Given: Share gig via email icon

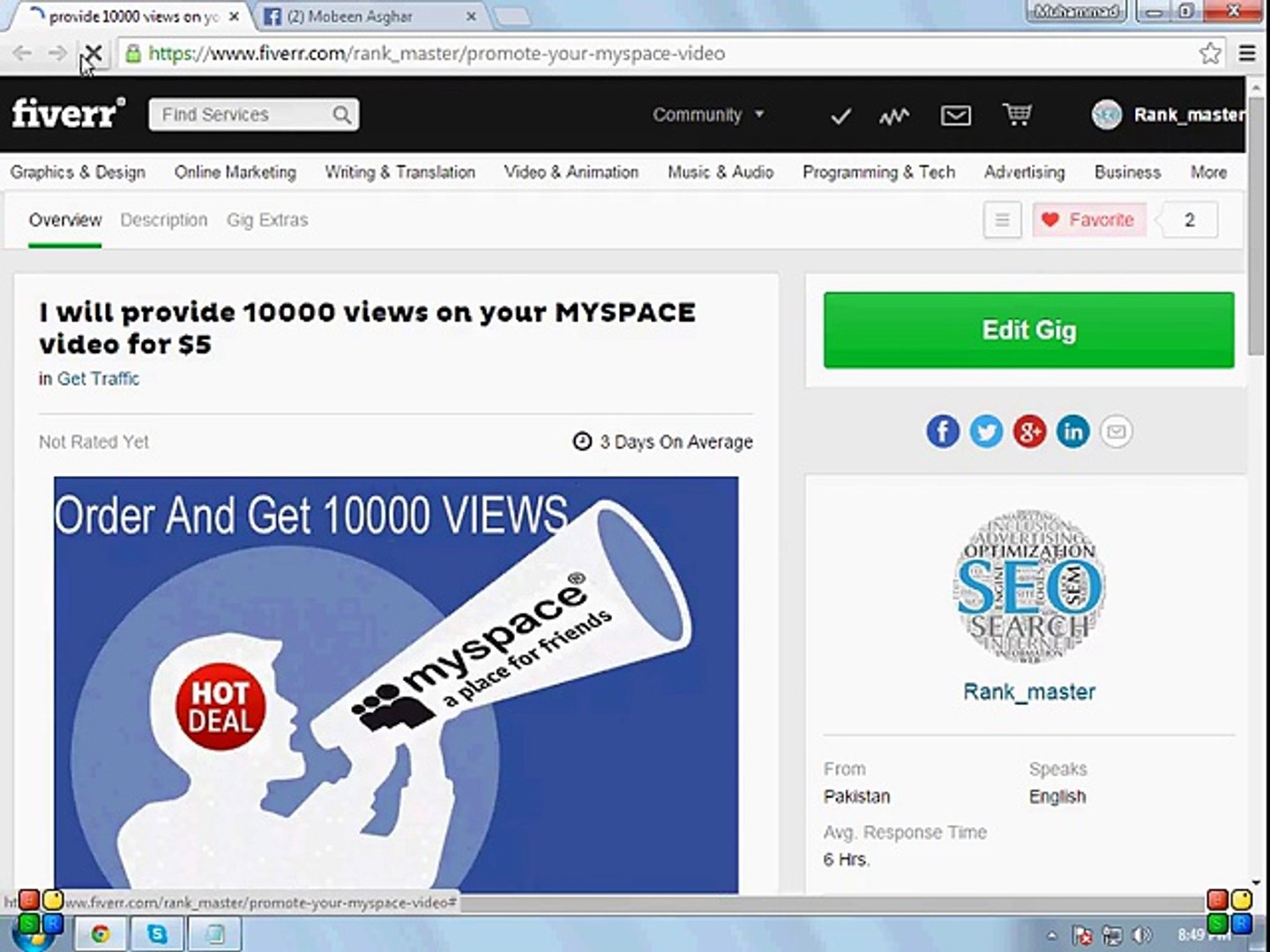Looking at the screenshot, I should [x=1116, y=432].
